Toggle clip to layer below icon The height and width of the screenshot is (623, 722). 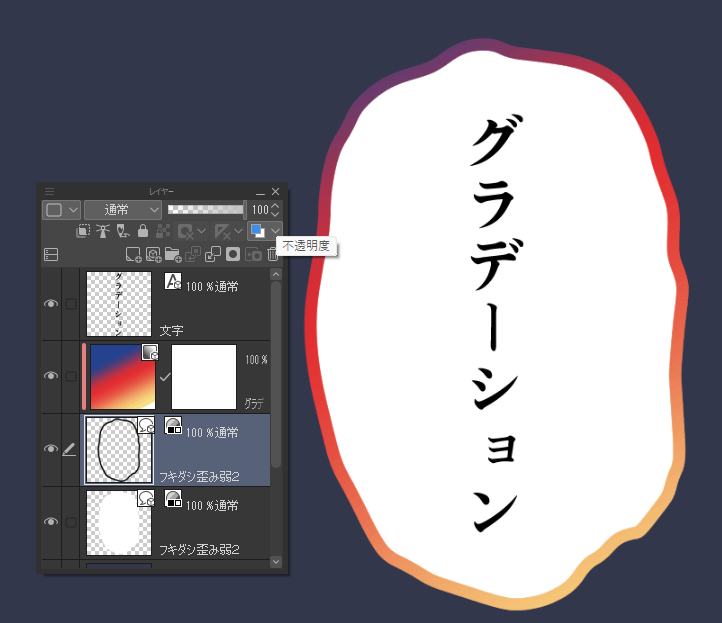click(x=83, y=231)
